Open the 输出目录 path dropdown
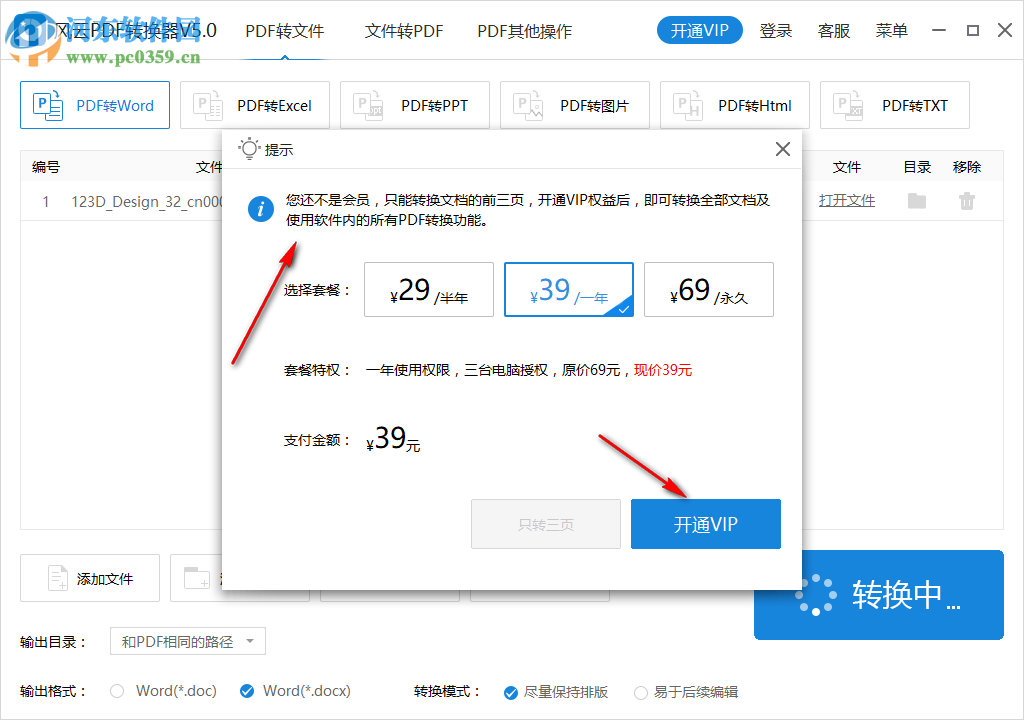Viewport: 1024px width, 720px height. coord(187,641)
